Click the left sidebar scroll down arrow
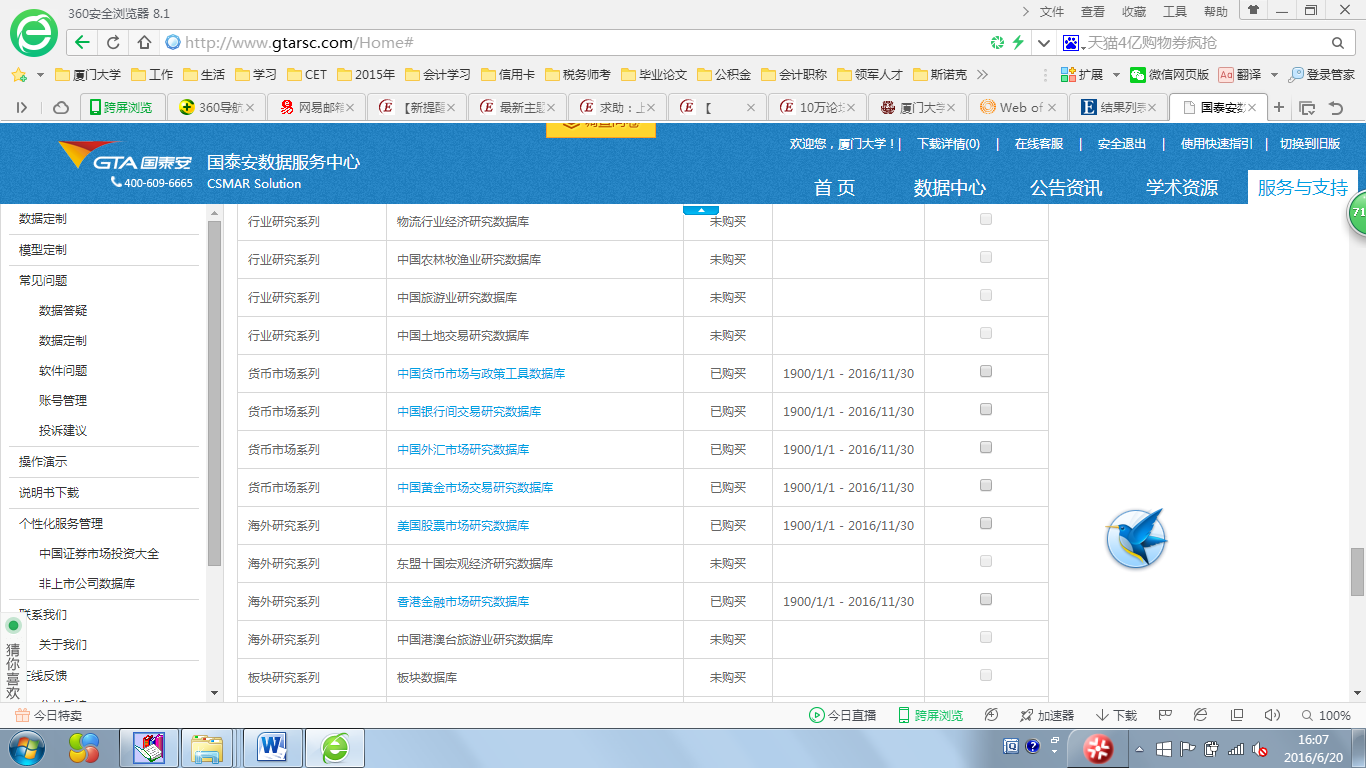The height and width of the screenshot is (768, 1366). pyautogui.click(x=214, y=693)
